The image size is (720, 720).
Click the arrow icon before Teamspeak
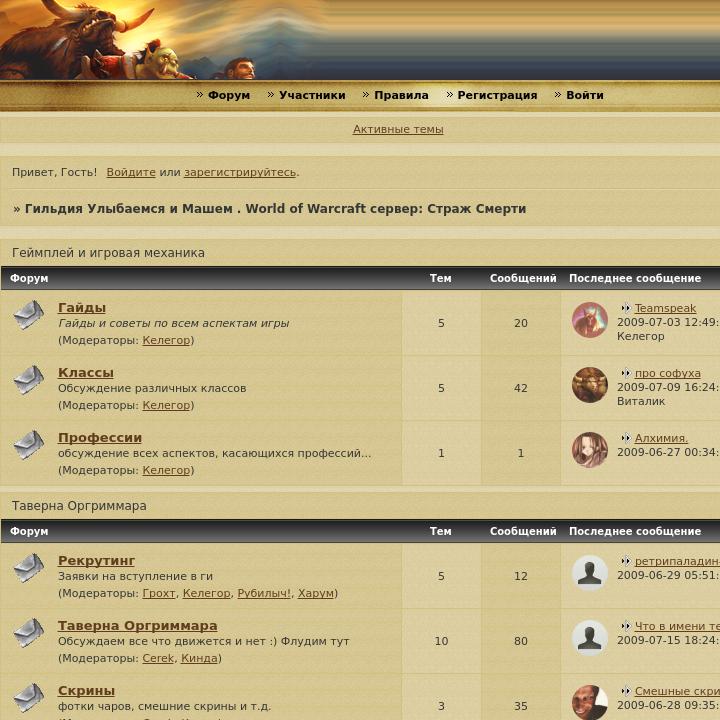[626, 308]
